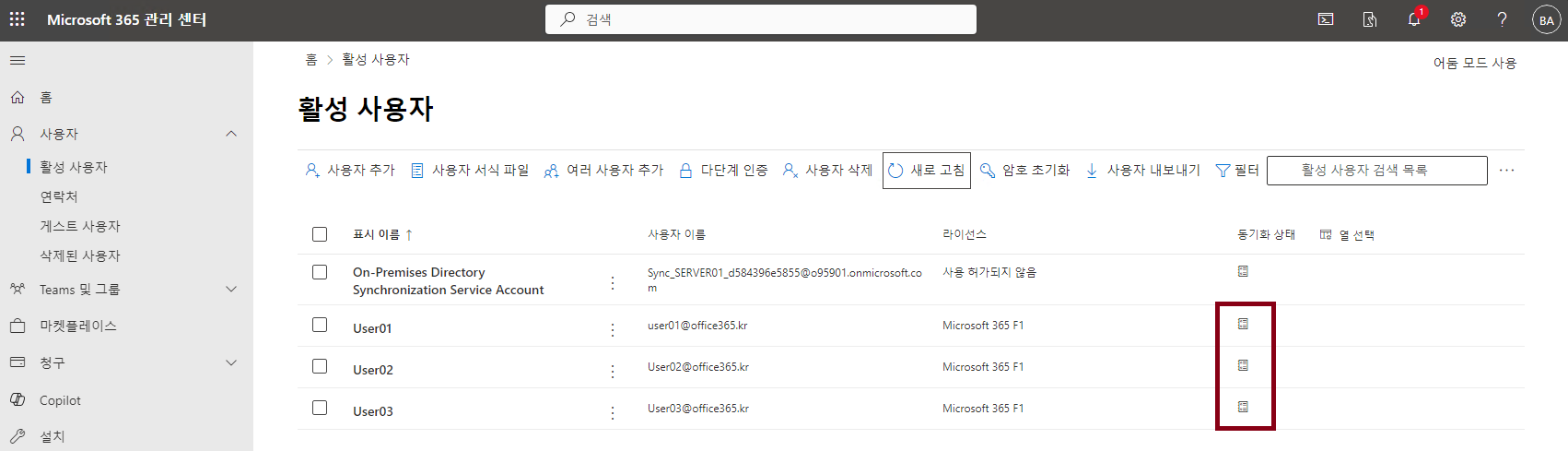Select all users header checkbox
The width and height of the screenshot is (1568, 451).
pyautogui.click(x=320, y=234)
